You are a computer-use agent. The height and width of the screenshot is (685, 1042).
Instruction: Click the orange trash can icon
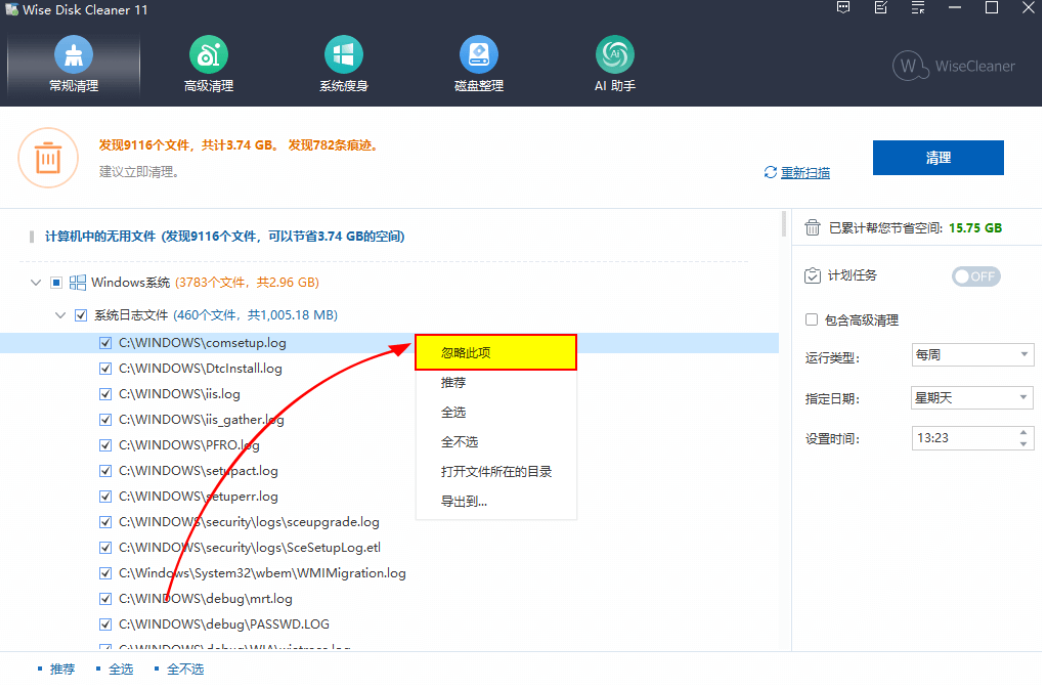(x=48, y=158)
